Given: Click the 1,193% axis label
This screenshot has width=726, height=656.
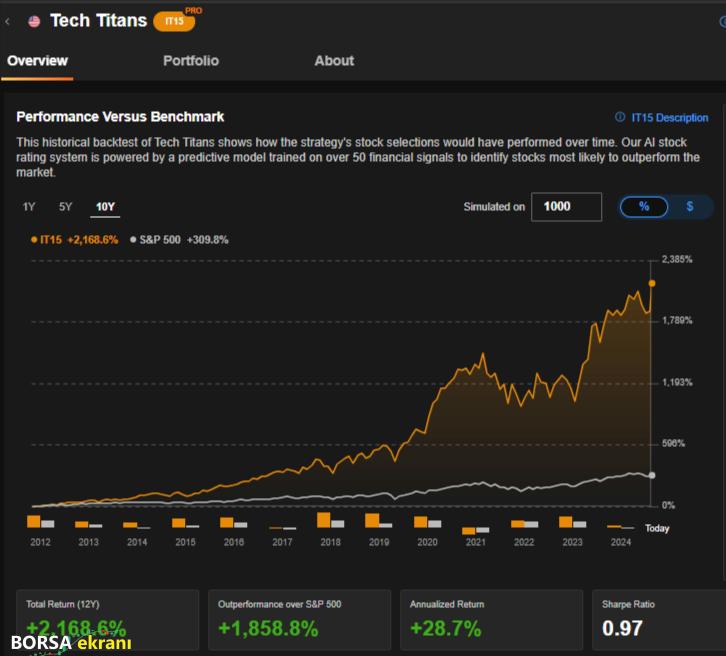Looking at the screenshot, I should pyautogui.click(x=677, y=382).
